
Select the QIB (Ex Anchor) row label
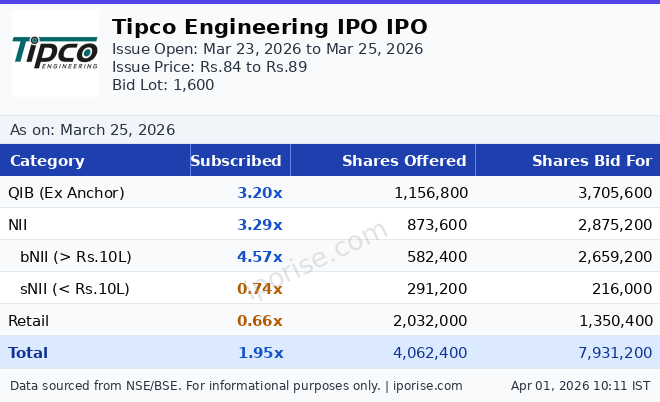[x=66, y=193]
